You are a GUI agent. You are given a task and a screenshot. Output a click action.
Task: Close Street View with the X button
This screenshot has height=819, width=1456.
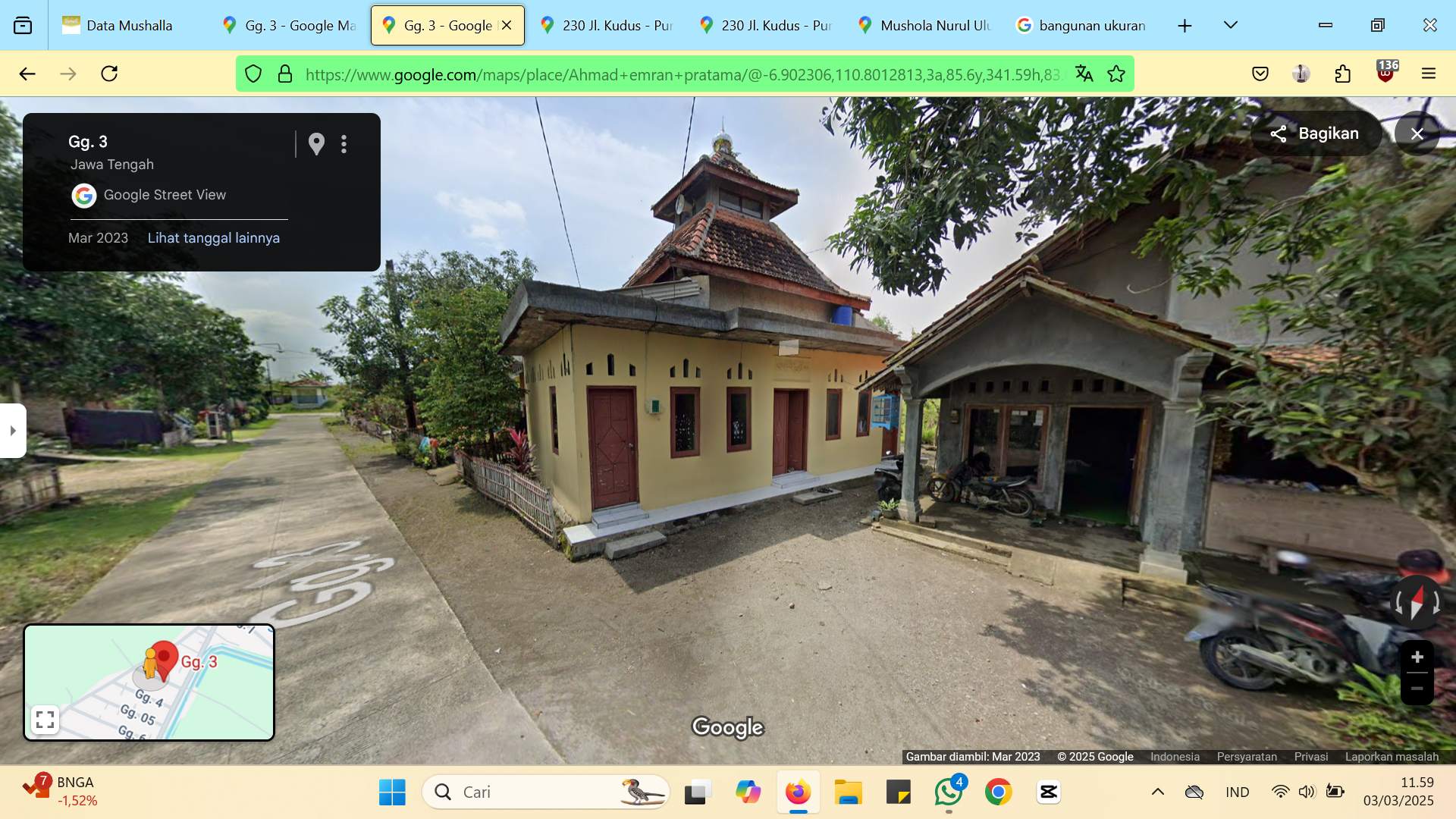click(x=1417, y=133)
